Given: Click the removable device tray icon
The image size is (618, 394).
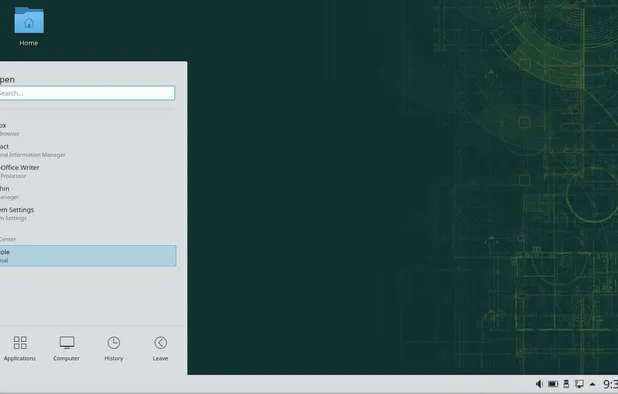Looking at the screenshot, I should click(566, 384).
